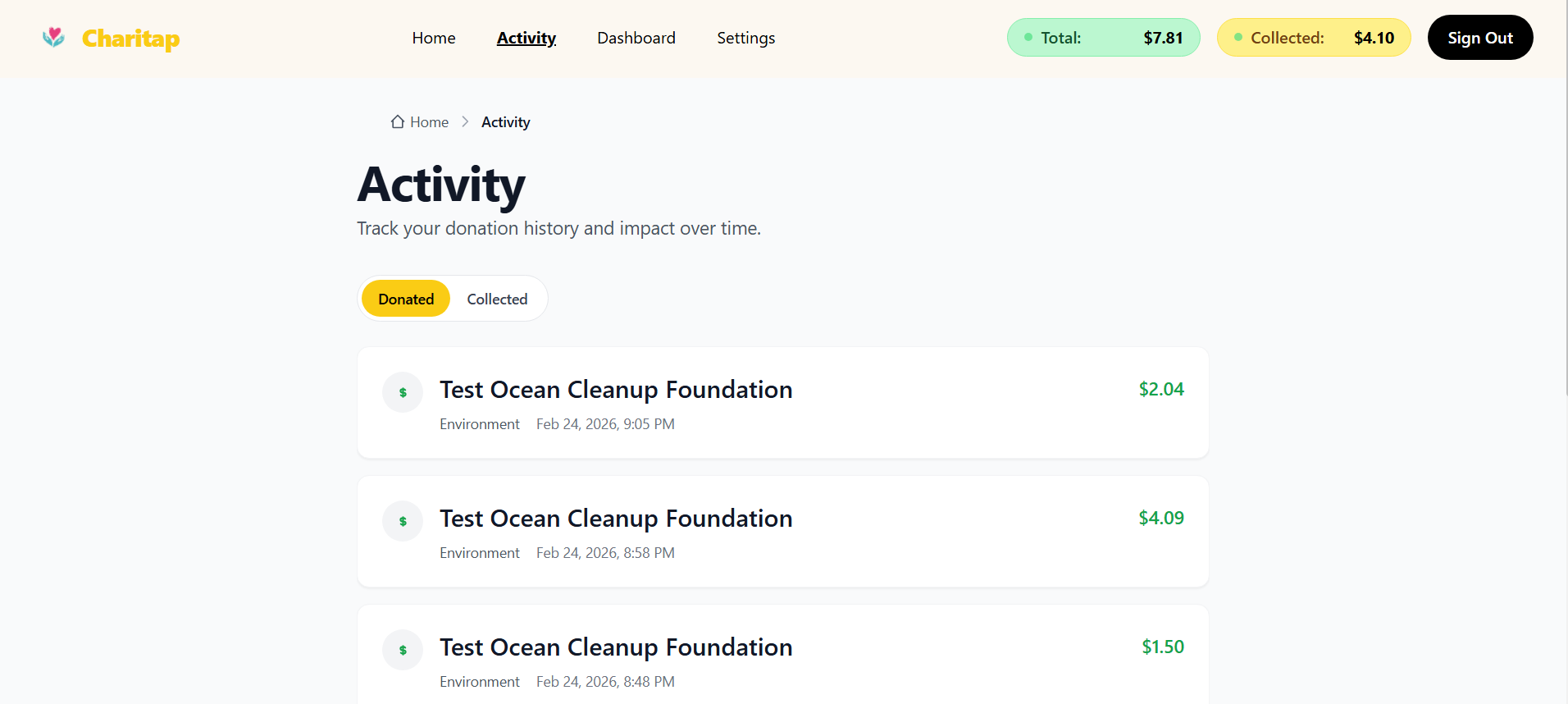
Task: Switch to the Collected toggle view
Action: tap(497, 299)
